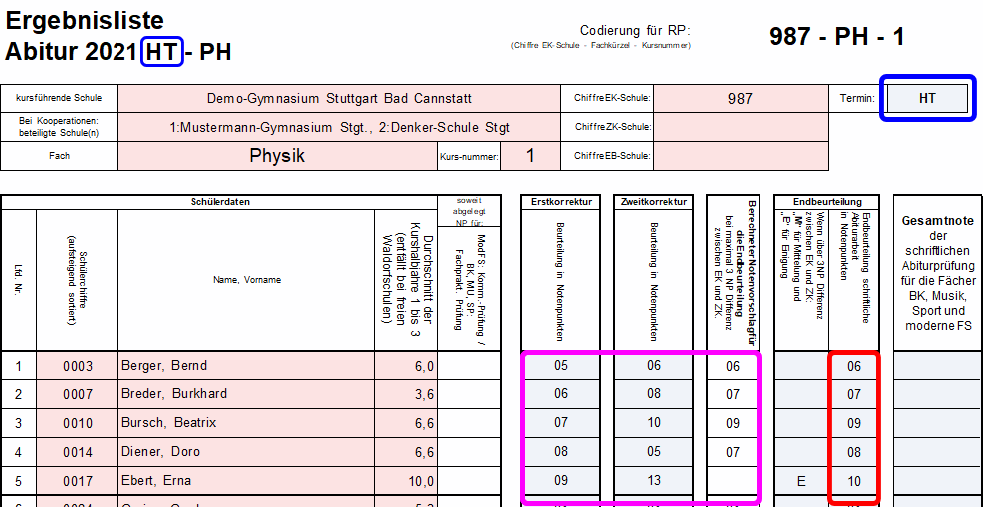
Task: Select Ebert's Zweitkorrektur score 13
Action: coord(653,480)
